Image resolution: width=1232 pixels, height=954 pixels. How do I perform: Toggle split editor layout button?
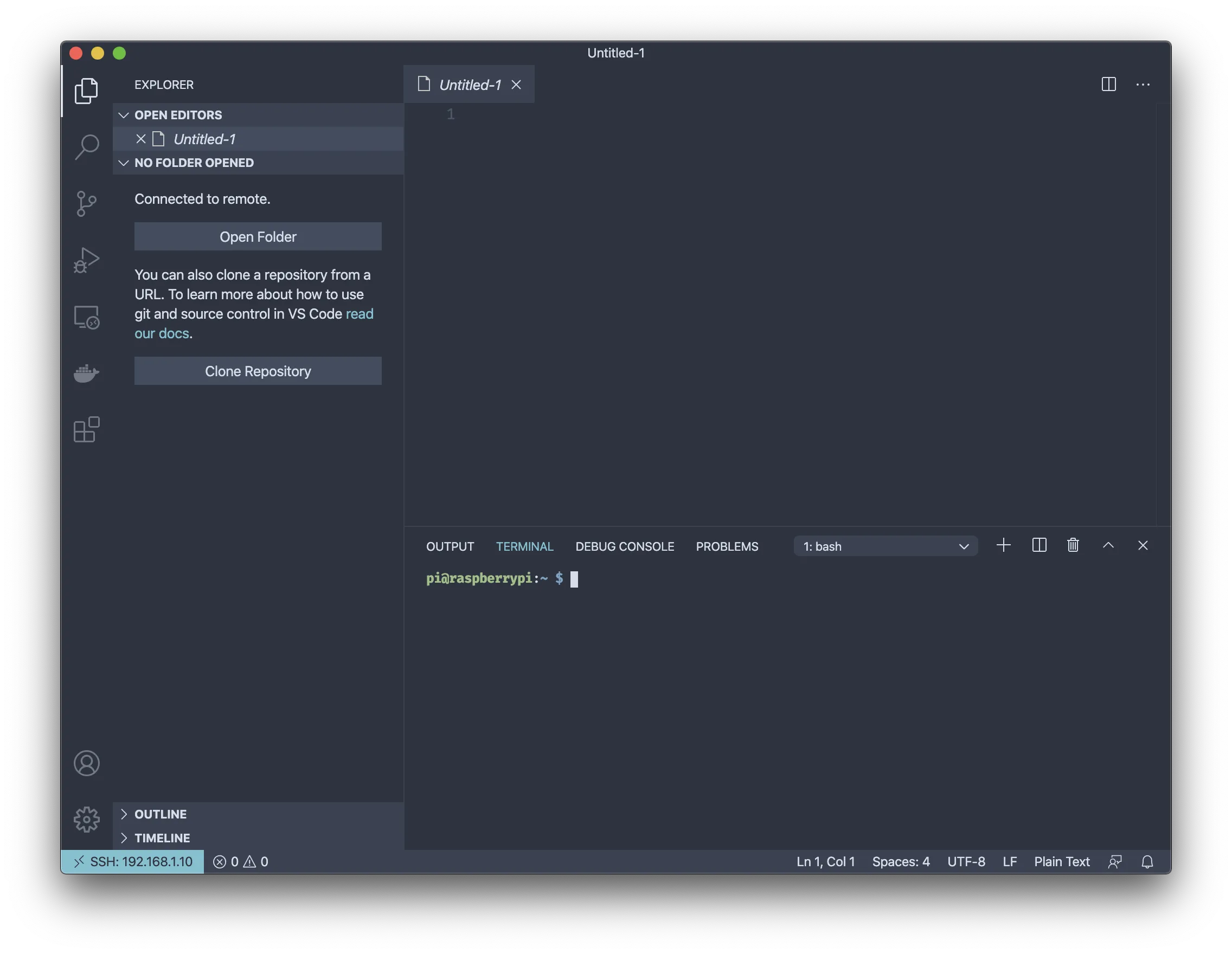1108,84
